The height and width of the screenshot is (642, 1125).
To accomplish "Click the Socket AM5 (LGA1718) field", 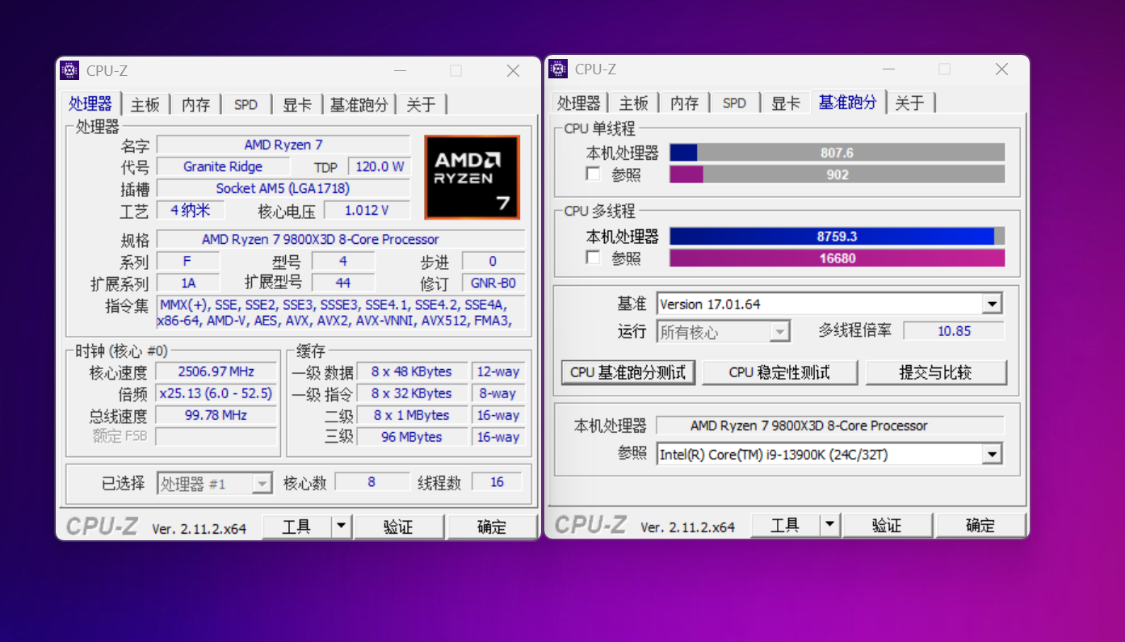I will pyautogui.click(x=283, y=189).
